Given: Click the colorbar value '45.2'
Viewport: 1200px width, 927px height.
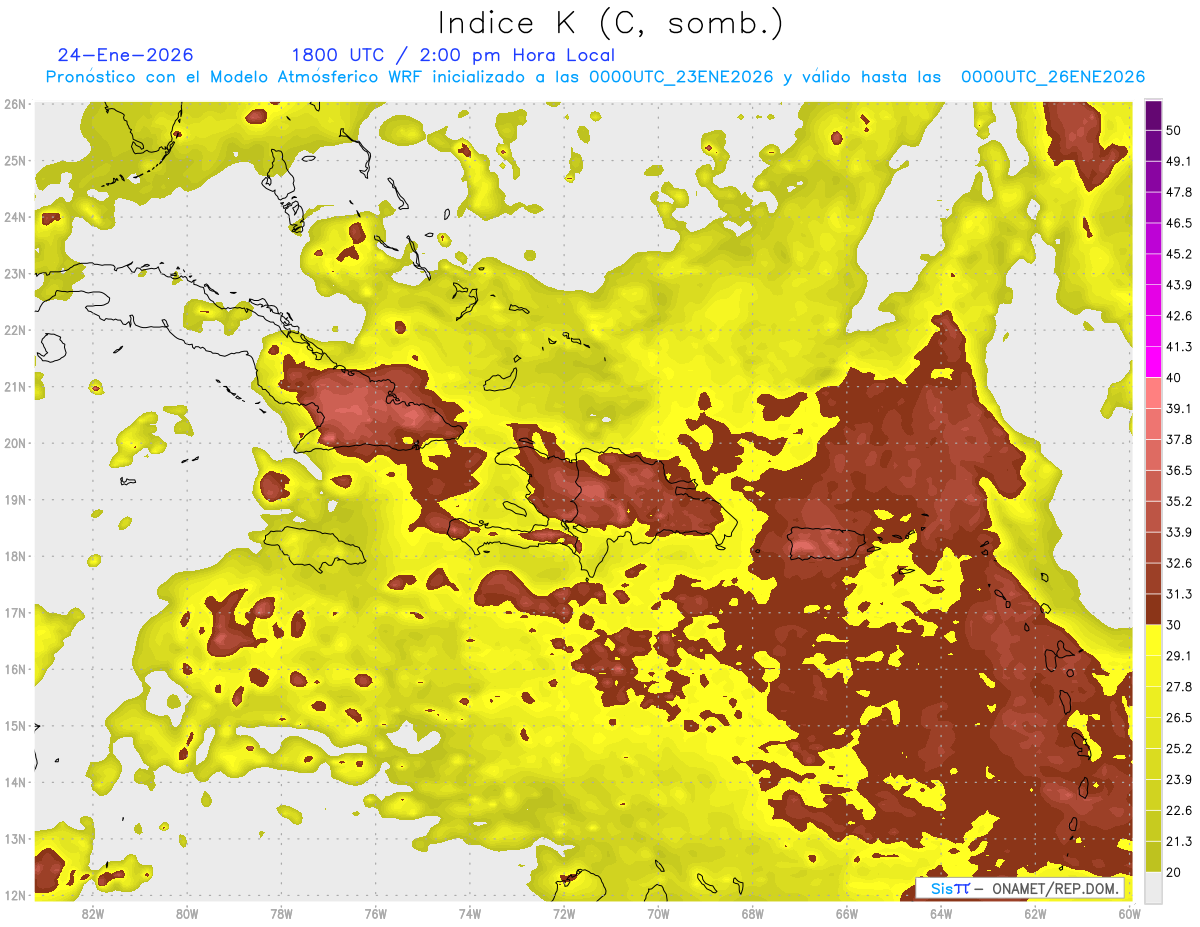Looking at the screenshot, I should tap(1179, 254).
